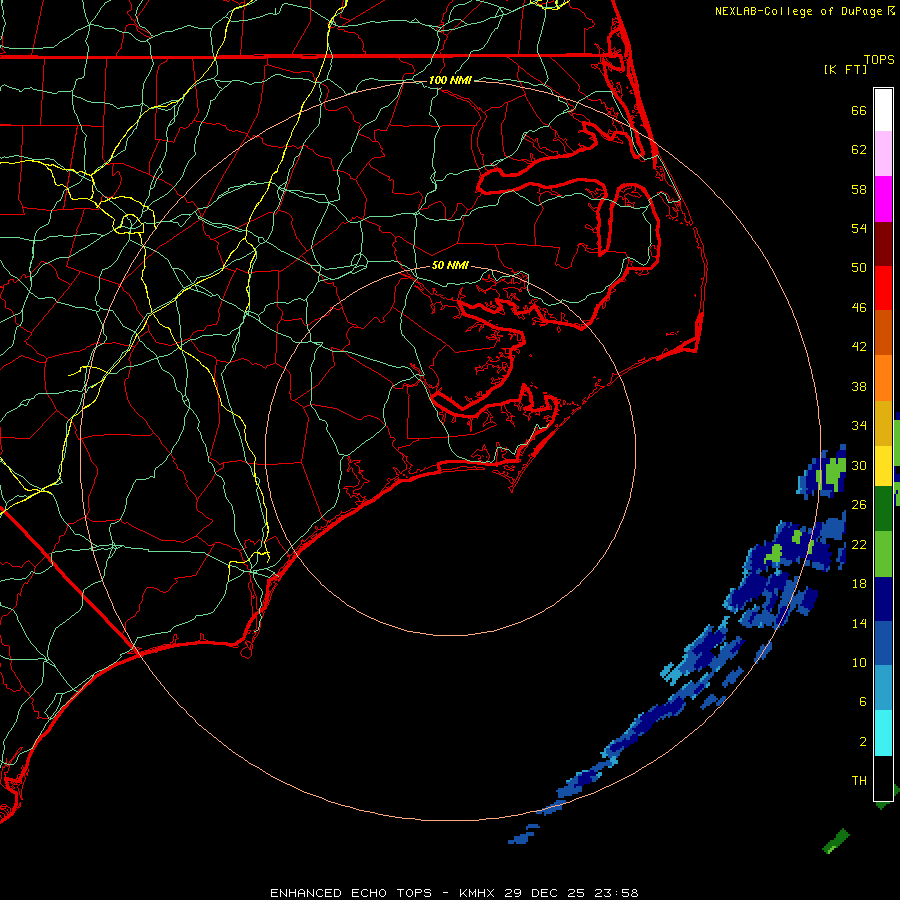Click the dark orange 42 kft legend swatch
Image resolution: width=900 pixels, height=900 pixels.
[x=883, y=333]
